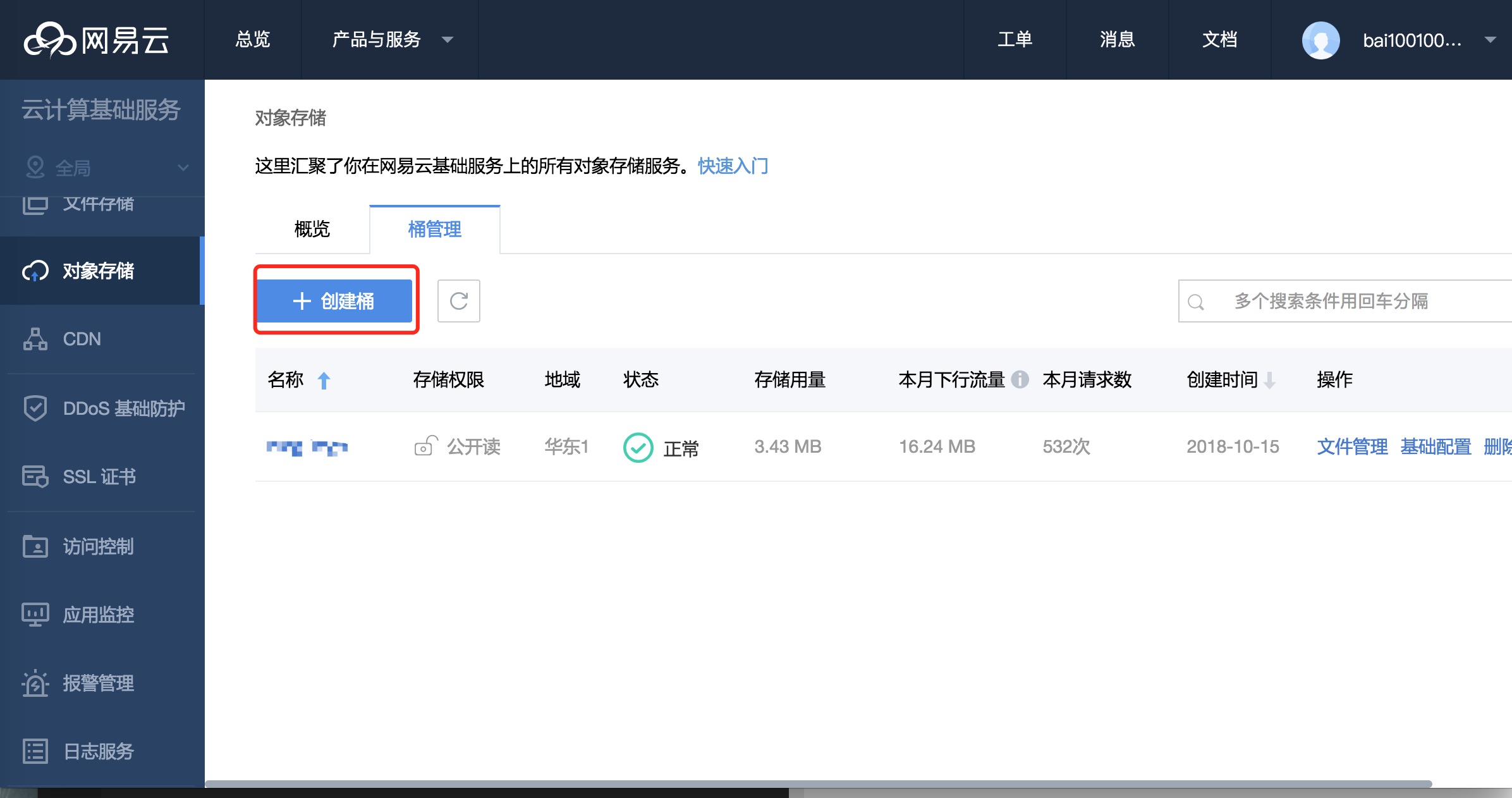The image size is (1512, 798).
Task: Click the 532次 request count
Action: click(1066, 446)
